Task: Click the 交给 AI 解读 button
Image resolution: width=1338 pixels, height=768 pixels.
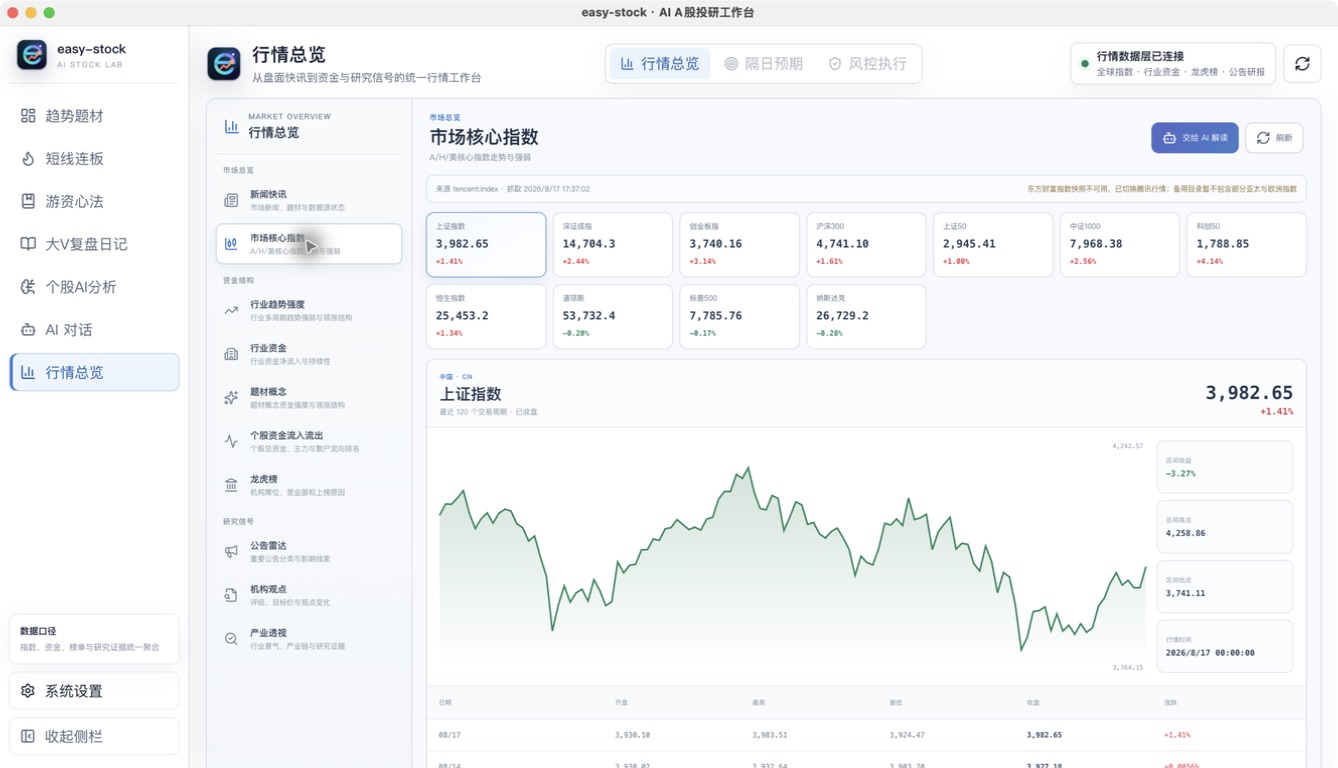Action: pos(1195,138)
